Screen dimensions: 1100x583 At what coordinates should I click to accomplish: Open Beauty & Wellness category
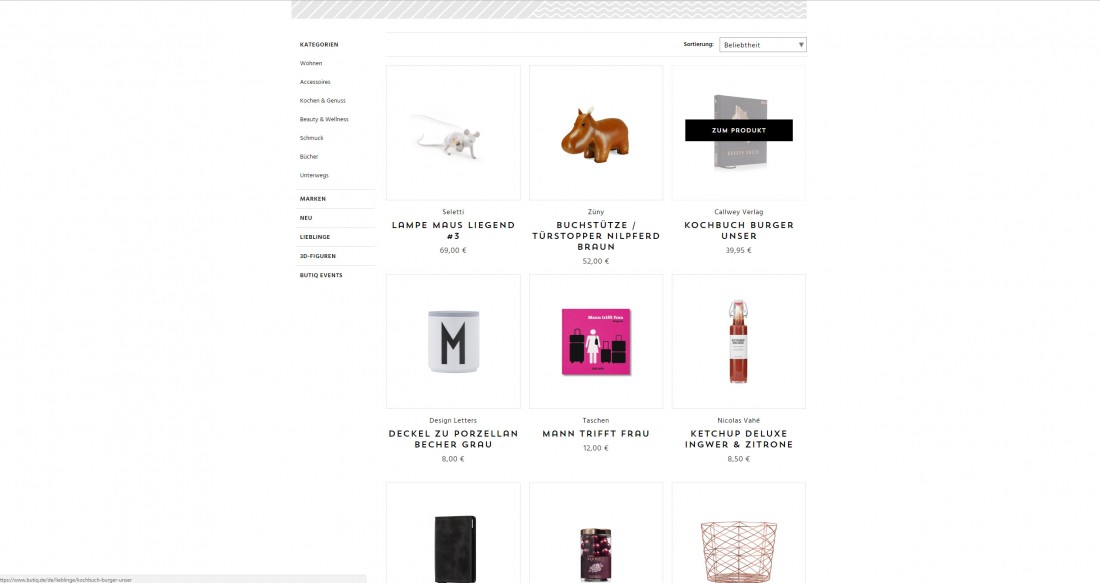click(324, 119)
